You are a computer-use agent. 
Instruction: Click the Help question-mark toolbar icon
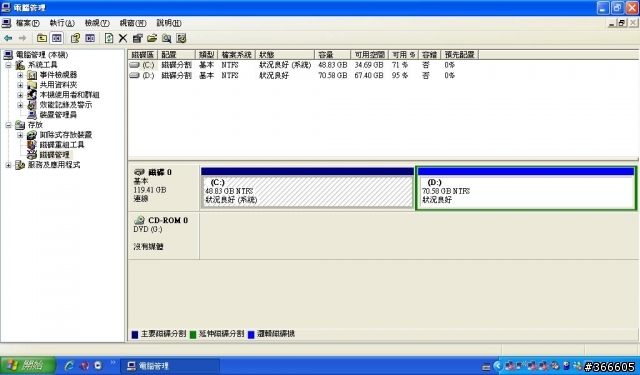tap(75, 38)
